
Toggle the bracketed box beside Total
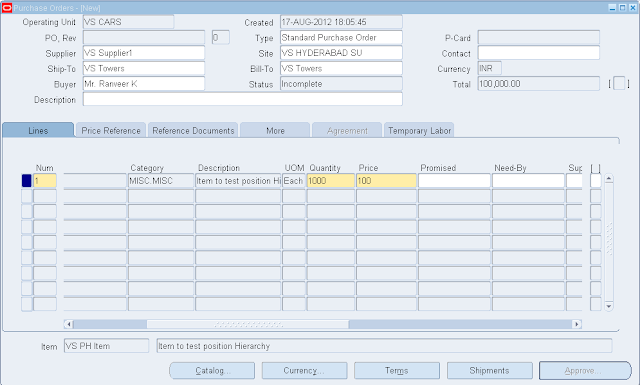(x=619, y=84)
